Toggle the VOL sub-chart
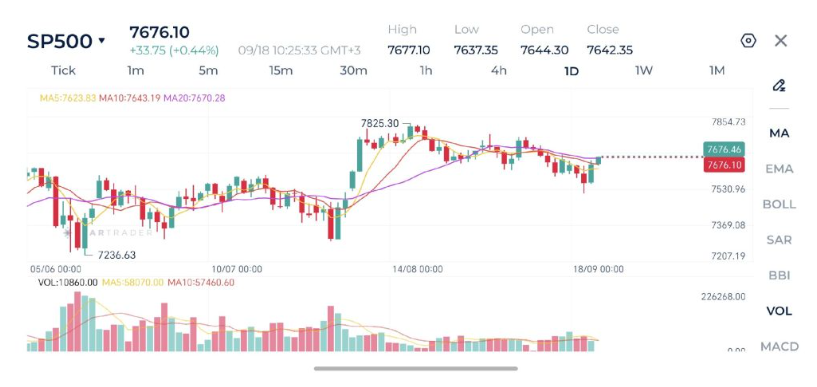Image resolution: width=817 pixels, height=387 pixels. coord(779,311)
